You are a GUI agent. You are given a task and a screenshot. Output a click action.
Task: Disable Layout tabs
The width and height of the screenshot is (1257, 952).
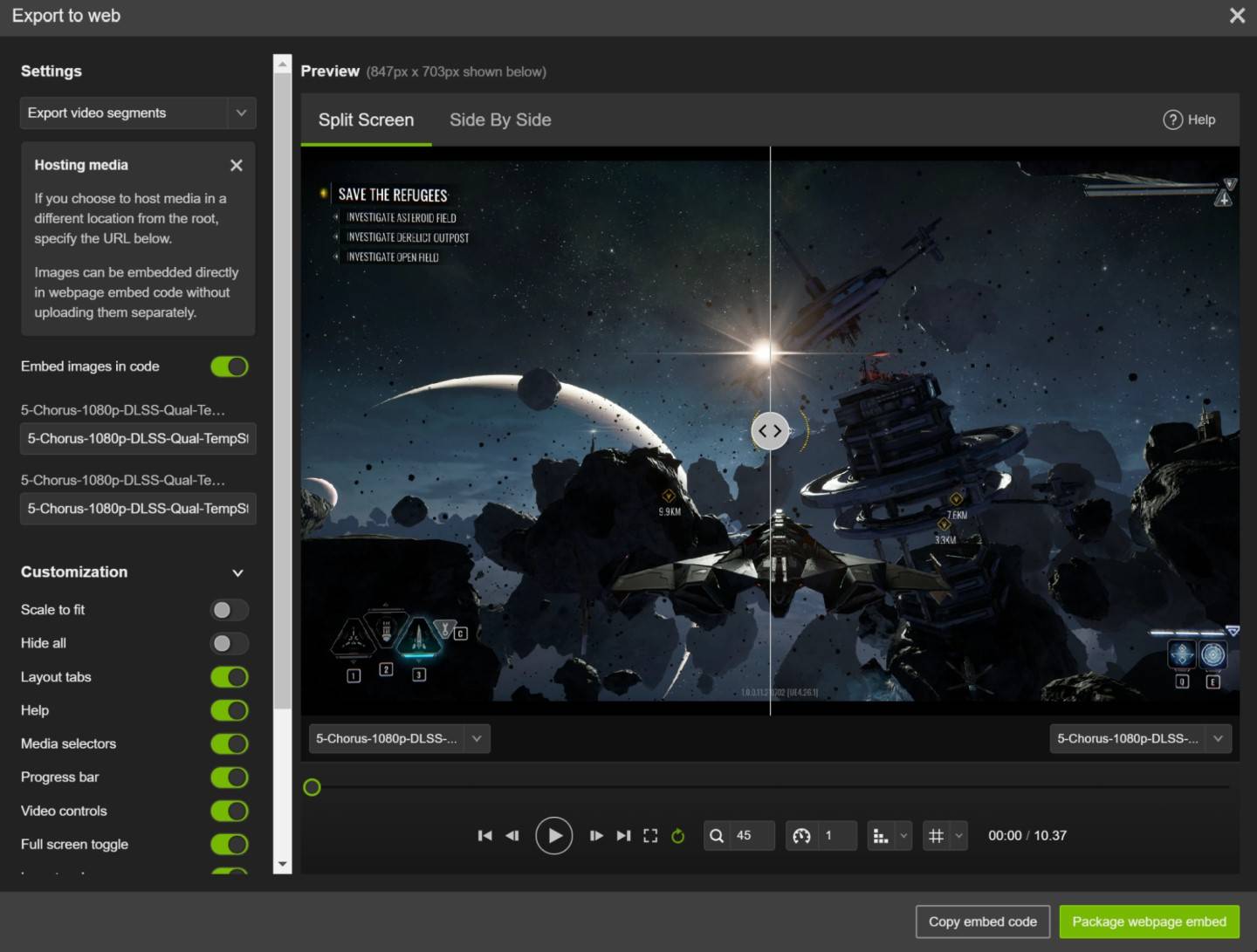[230, 677]
